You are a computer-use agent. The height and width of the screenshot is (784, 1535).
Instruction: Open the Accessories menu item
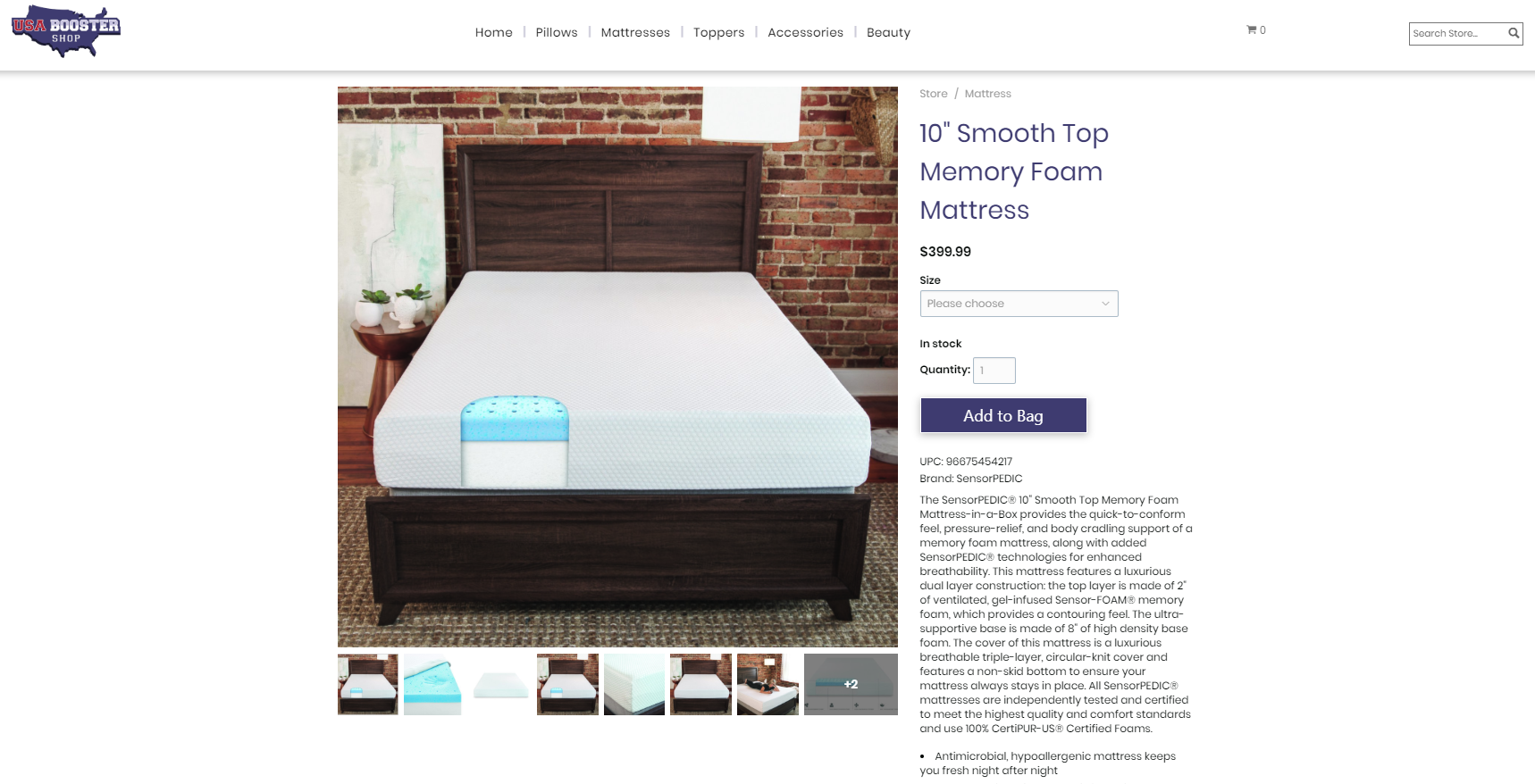point(805,32)
